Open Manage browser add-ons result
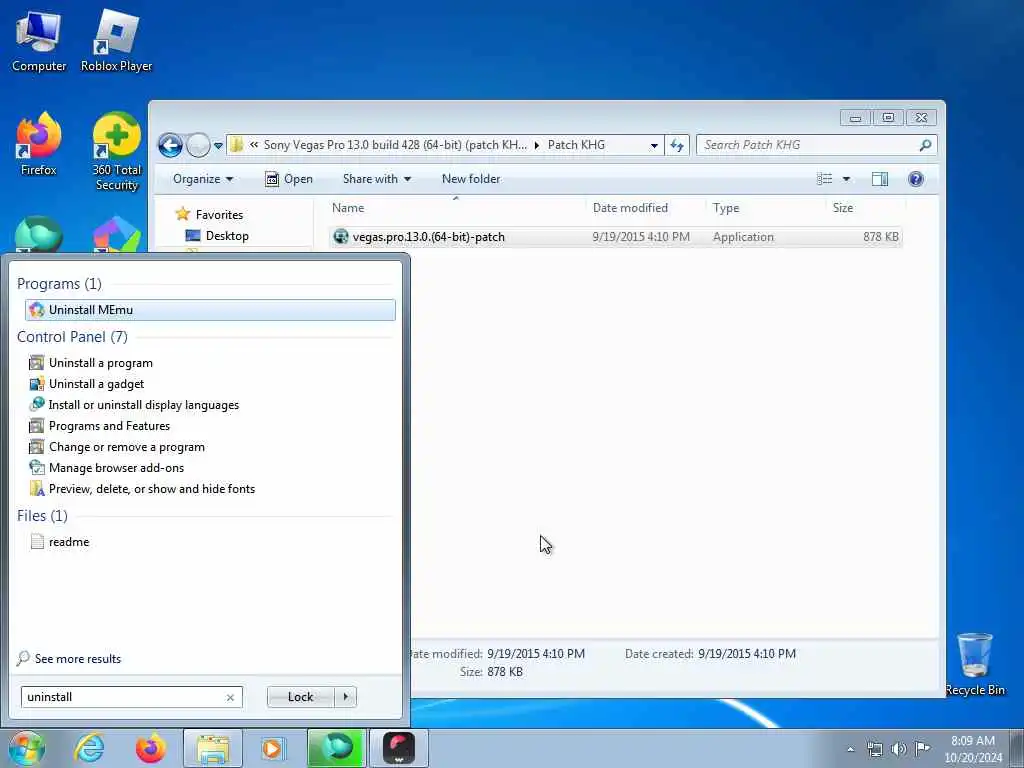Image resolution: width=1024 pixels, height=768 pixels. (x=116, y=468)
